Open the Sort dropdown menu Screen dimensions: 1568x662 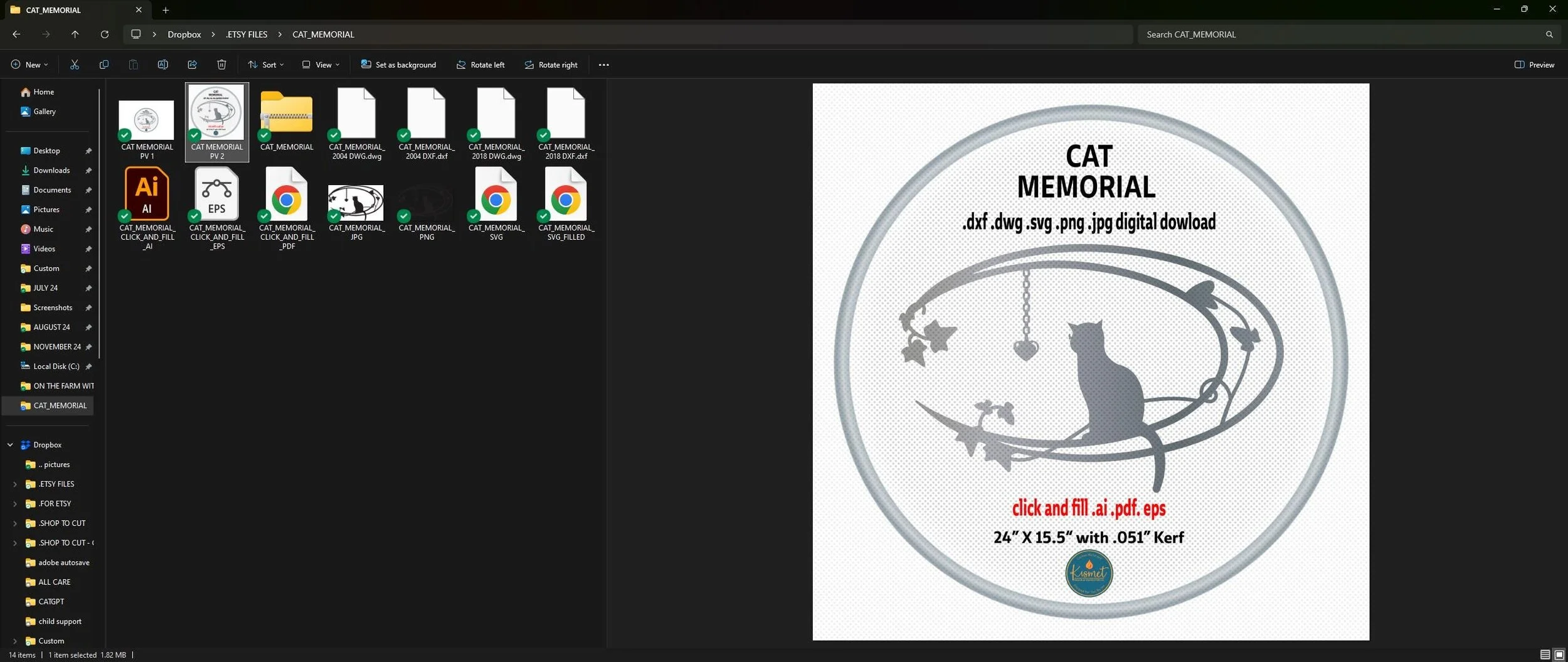tap(265, 65)
